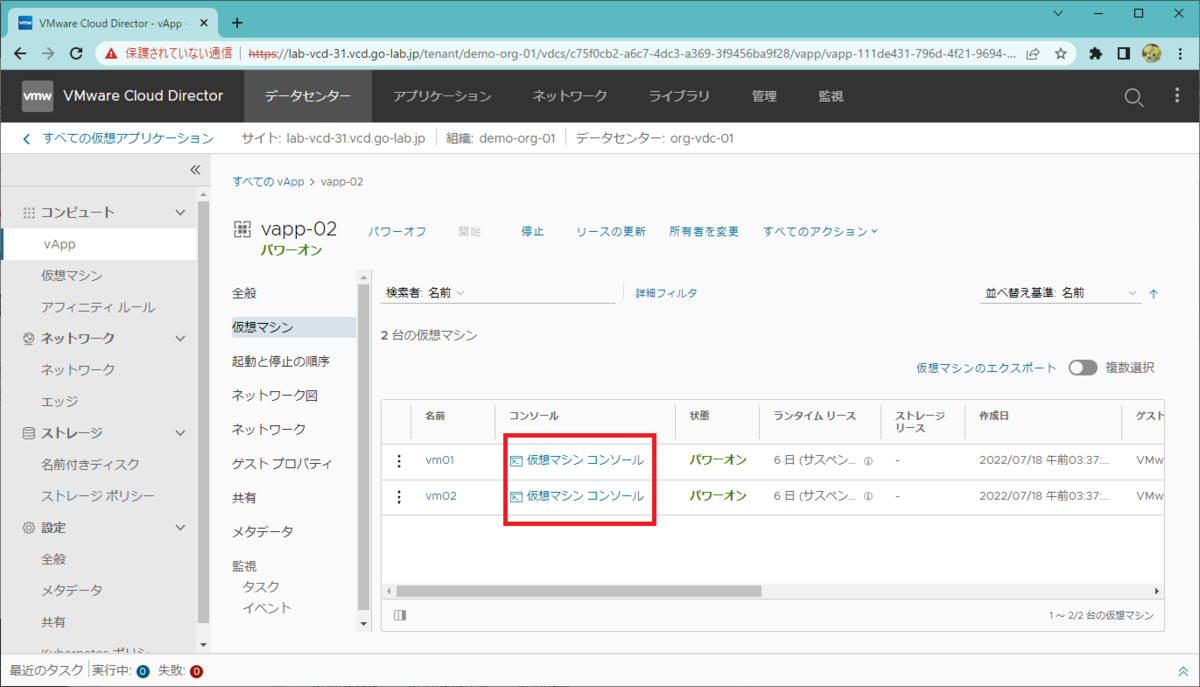This screenshot has width=1200, height=687.
Task: Switch to ネットワーク top tab
Action: [x=570, y=97]
